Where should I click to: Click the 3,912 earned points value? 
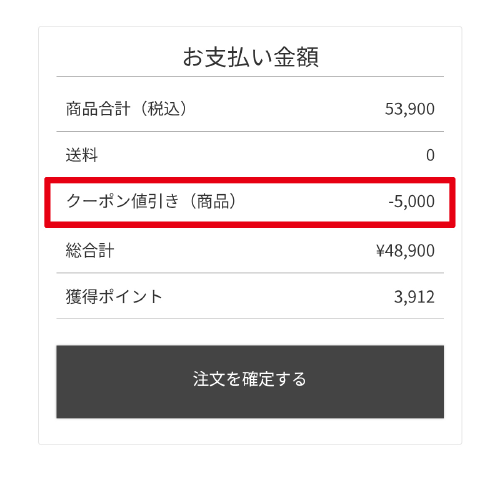(414, 297)
